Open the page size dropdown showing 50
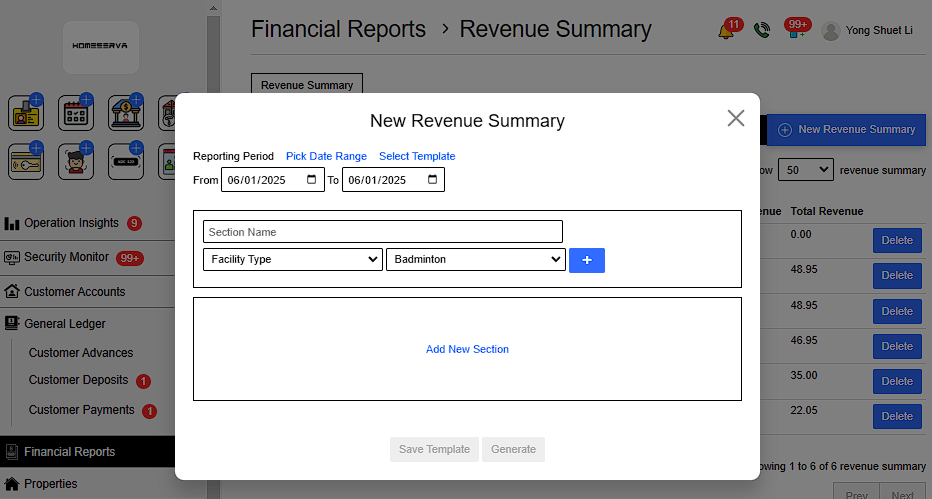Viewport: 932px width, 499px height. (805, 170)
